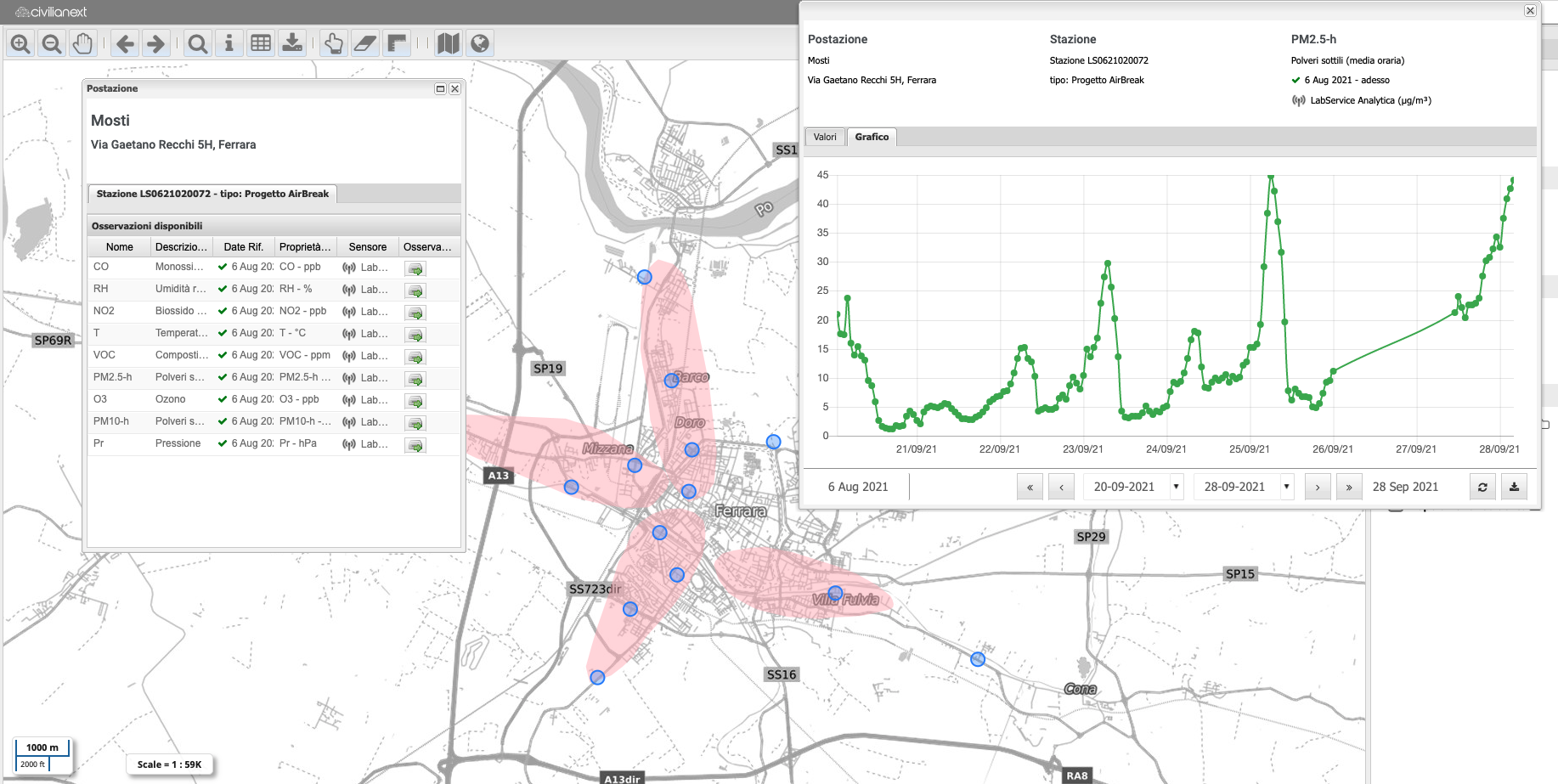Refresh the PM2.5 chart data
1558x784 pixels.
coord(1482,487)
